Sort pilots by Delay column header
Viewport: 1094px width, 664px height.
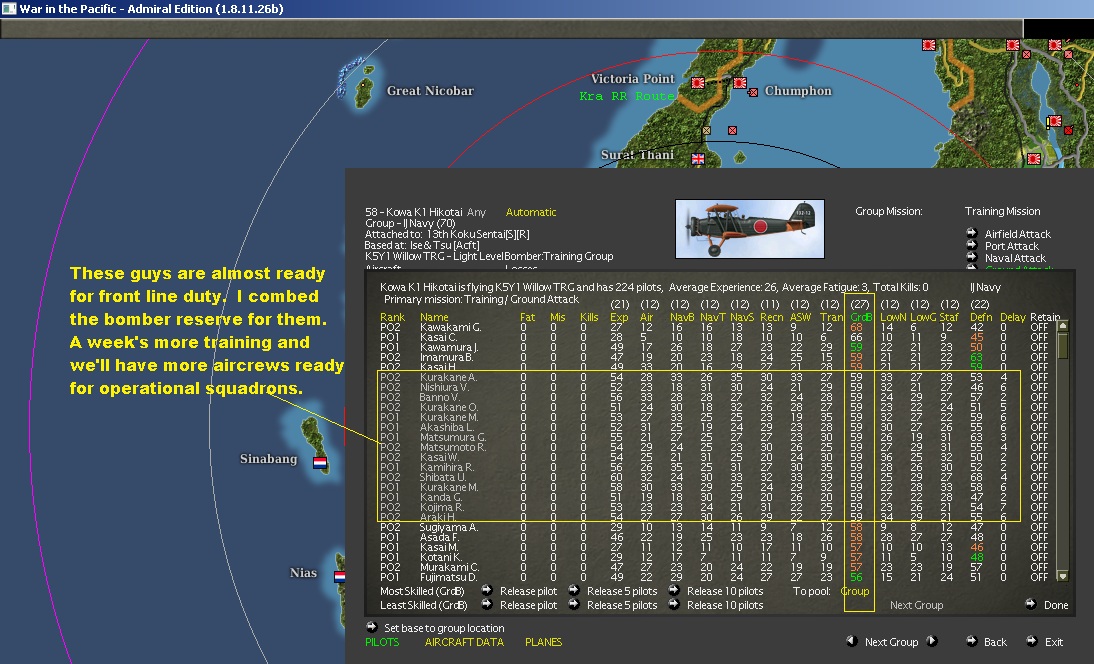[x=1012, y=317]
